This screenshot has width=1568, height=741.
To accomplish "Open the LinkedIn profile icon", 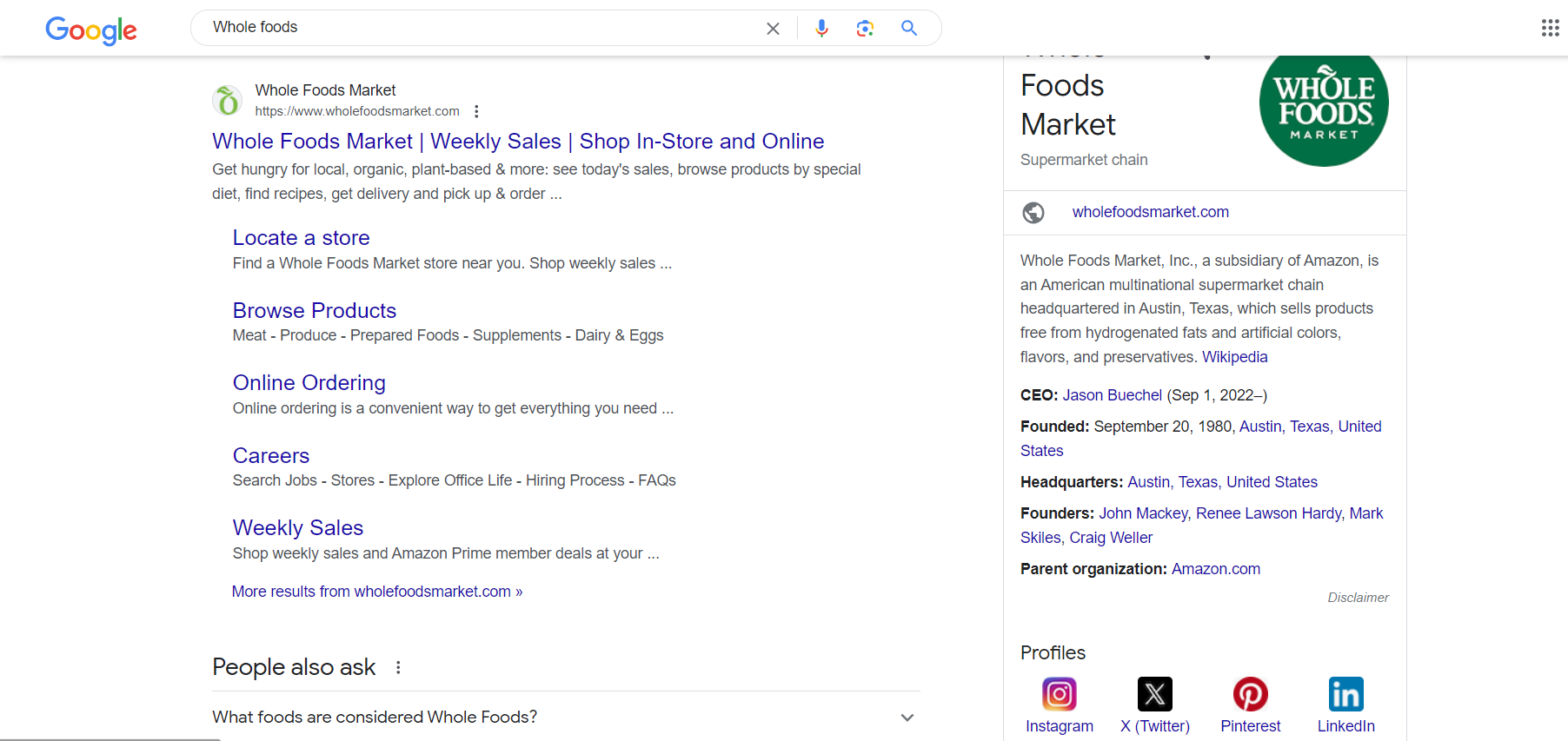I will [1346, 694].
